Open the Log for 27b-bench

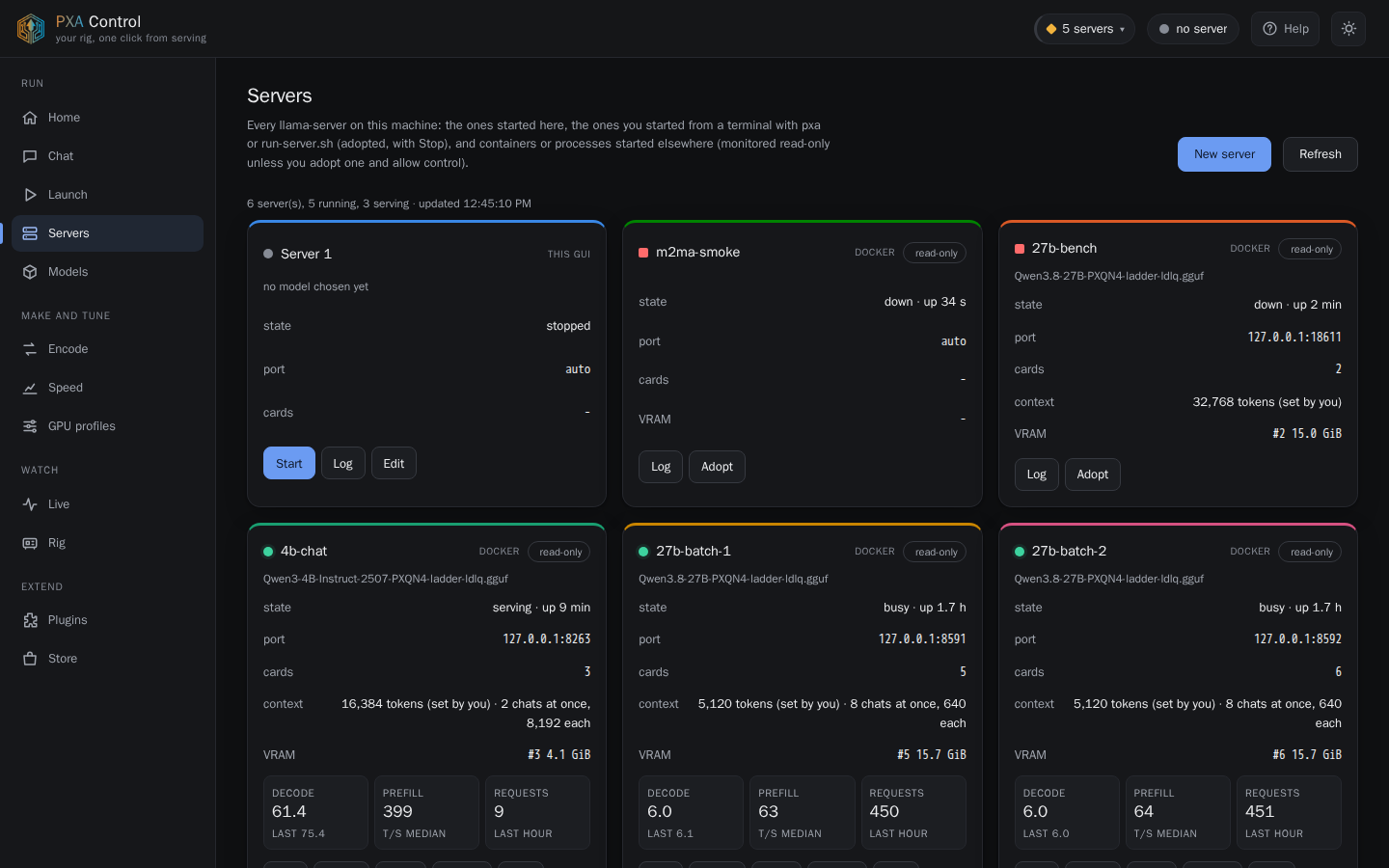tap(1037, 475)
